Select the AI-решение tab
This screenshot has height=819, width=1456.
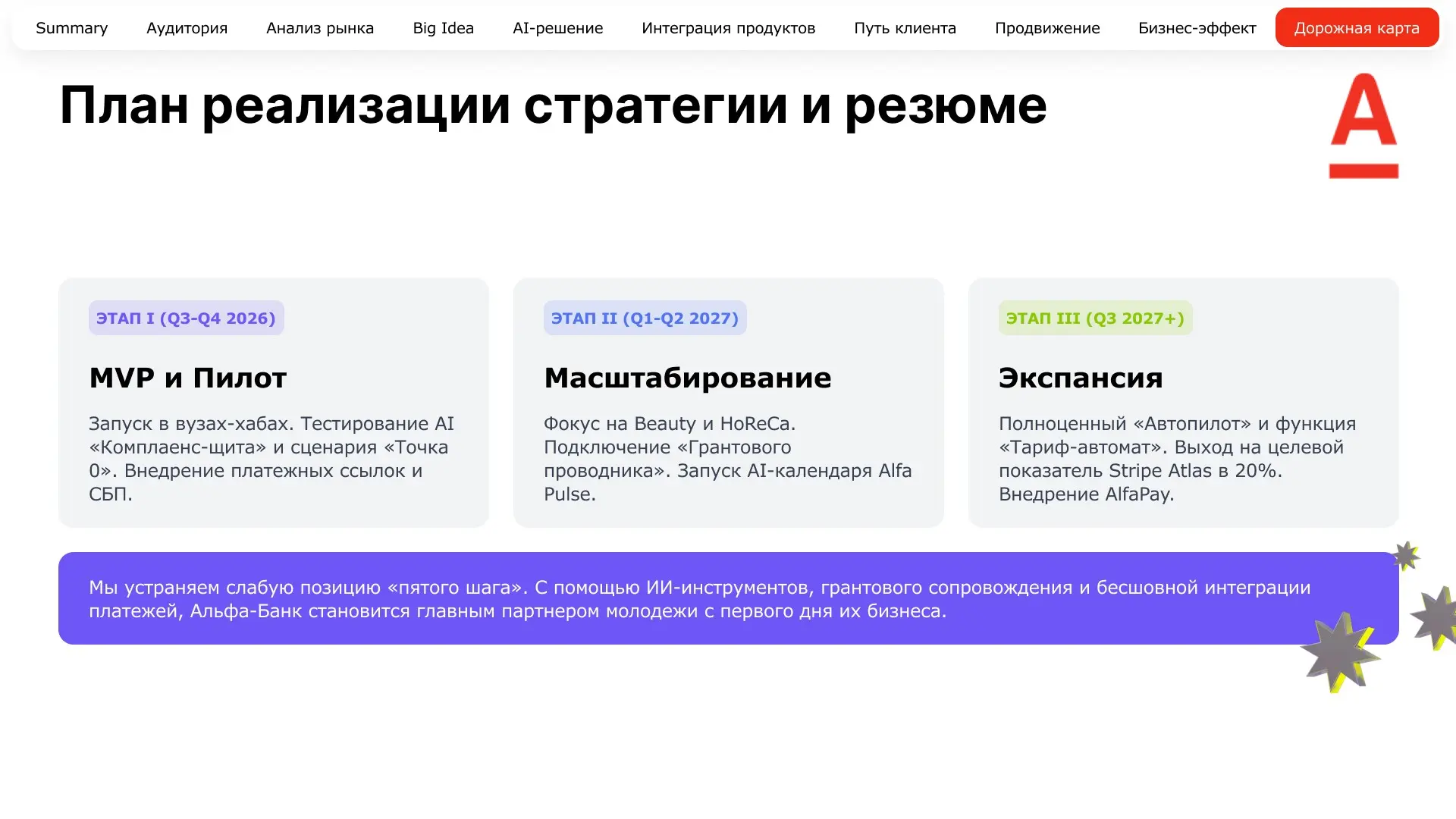pos(557,28)
